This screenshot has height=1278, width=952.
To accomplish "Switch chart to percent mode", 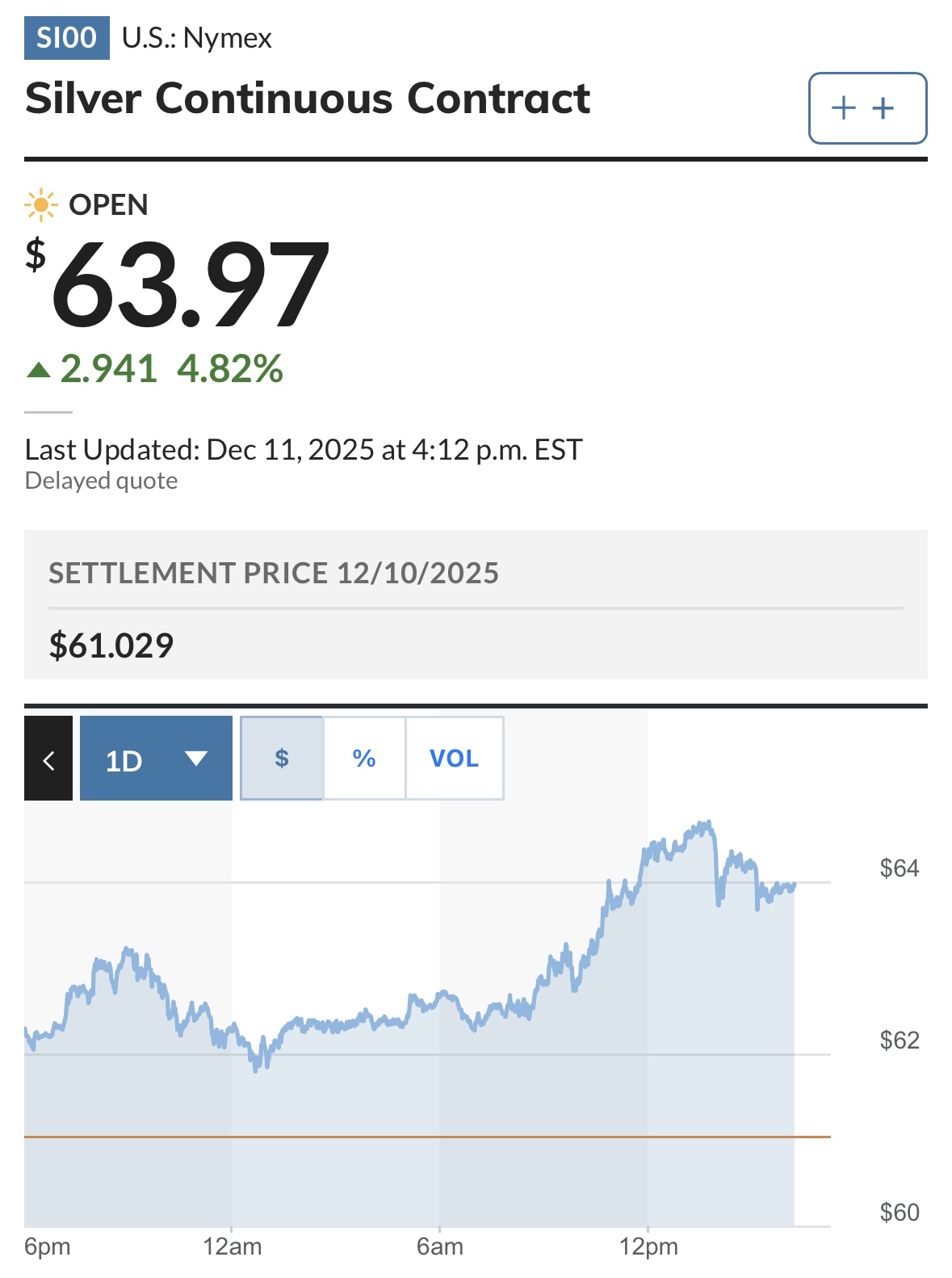I will click(364, 759).
